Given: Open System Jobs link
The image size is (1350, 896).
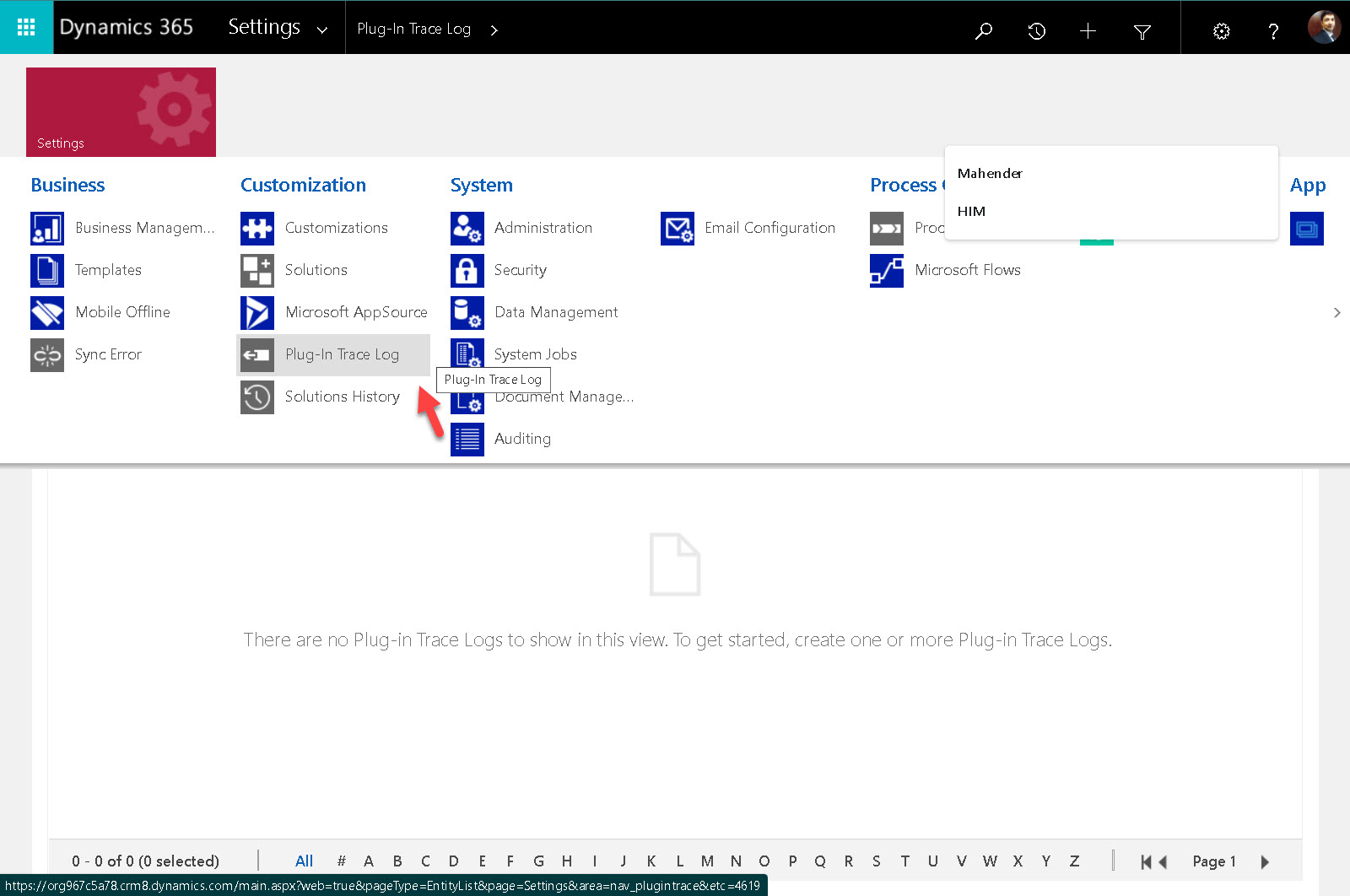Looking at the screenshot, I should (536, 354).
